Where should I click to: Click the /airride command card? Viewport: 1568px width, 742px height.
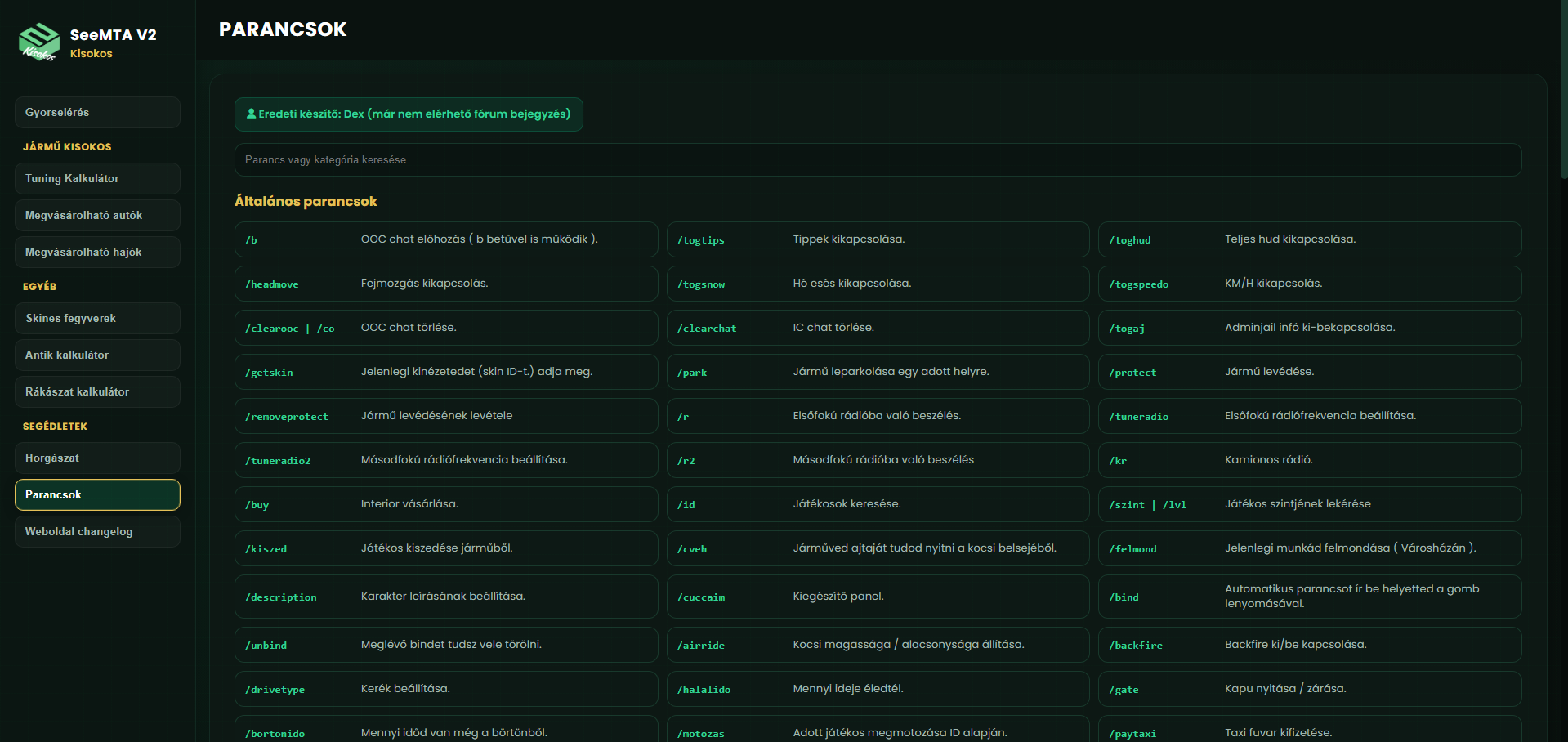(878, 645)
